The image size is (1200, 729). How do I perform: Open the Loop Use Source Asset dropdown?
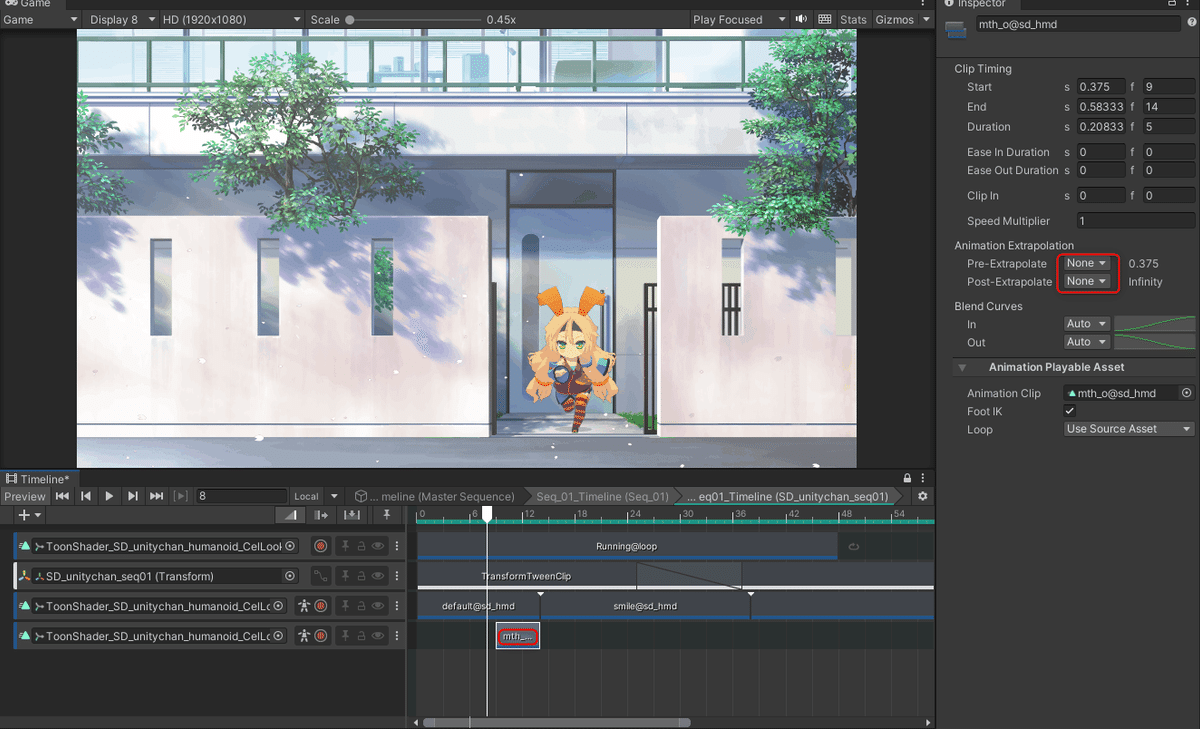pyautogui.click(x=1129, y=429)
